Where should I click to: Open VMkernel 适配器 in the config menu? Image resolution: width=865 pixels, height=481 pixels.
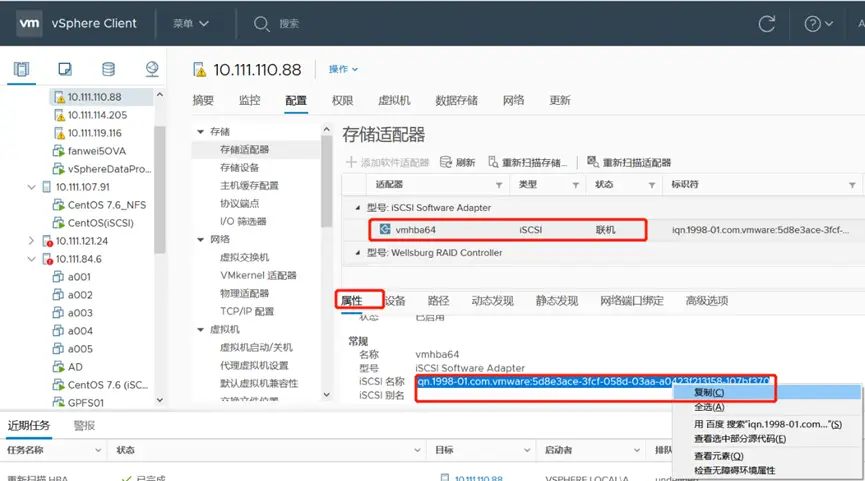(x=258, y=275)
